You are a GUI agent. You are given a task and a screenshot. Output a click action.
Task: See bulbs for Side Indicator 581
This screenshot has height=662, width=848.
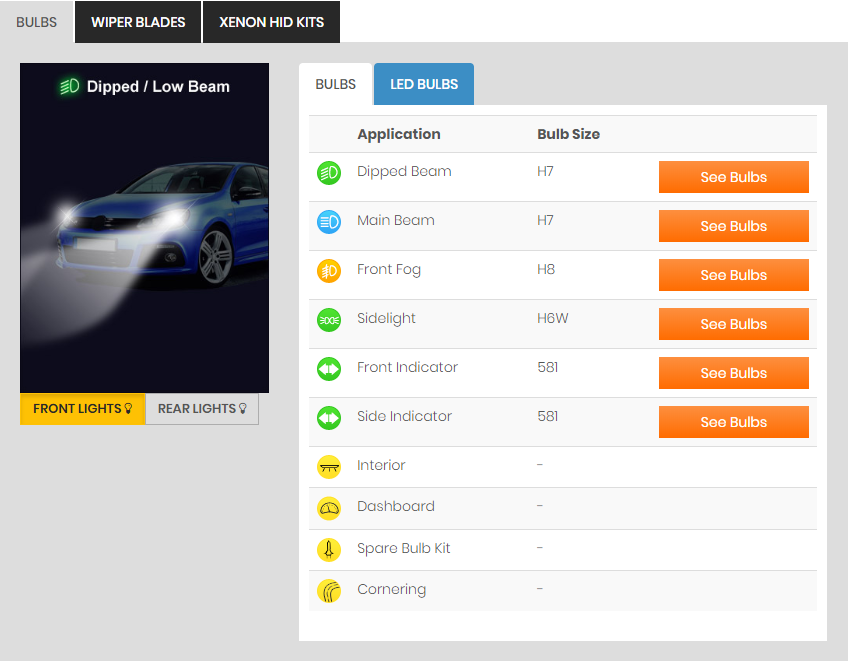[x=733, y=422]
